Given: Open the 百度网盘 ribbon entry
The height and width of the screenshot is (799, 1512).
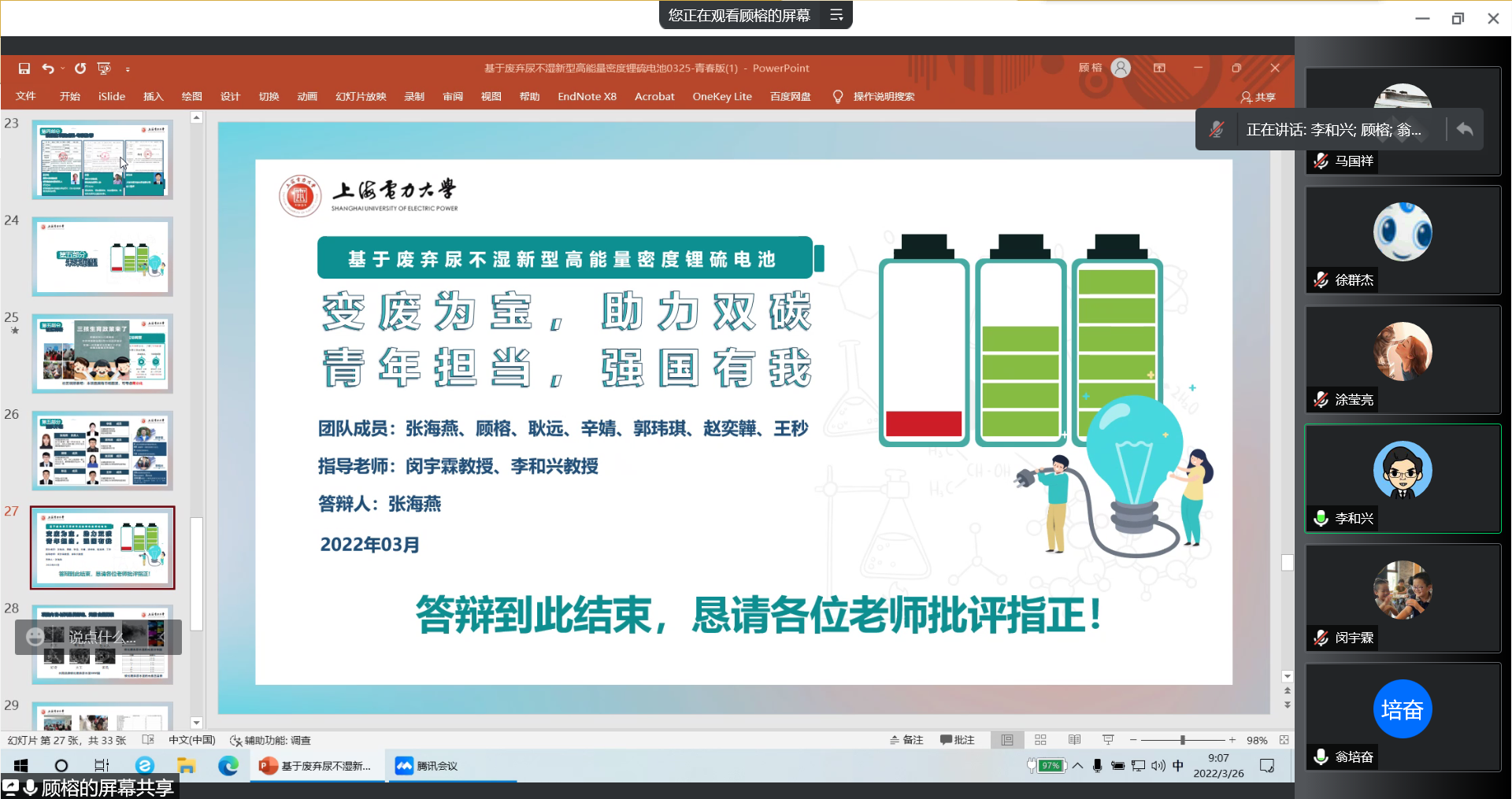Looking at the screenshot, I should coord(790,96).
